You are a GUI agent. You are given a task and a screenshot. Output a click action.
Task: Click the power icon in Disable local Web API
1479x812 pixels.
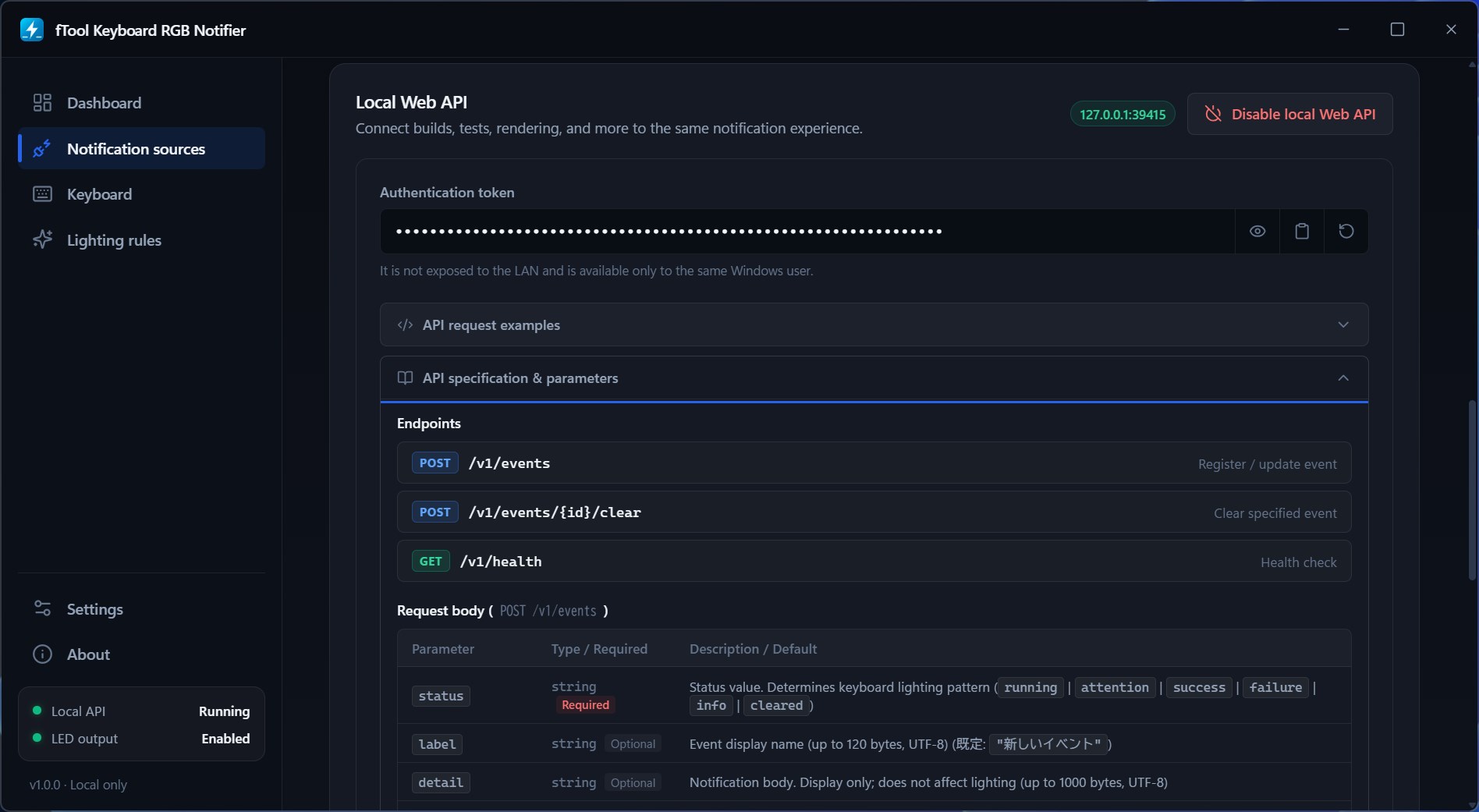tap(1213, 114)
